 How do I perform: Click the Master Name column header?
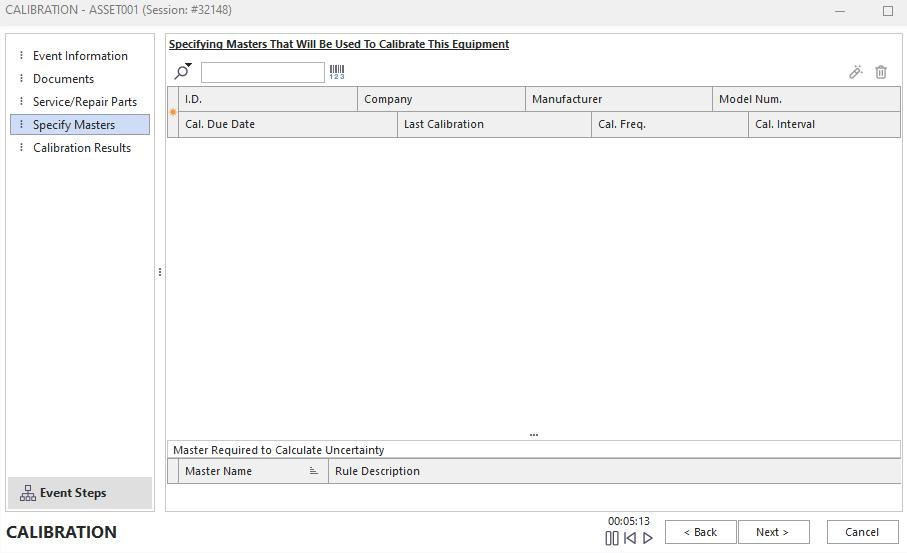(x=253, y=471)
